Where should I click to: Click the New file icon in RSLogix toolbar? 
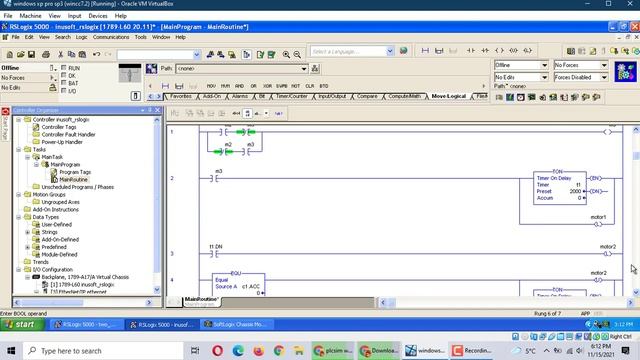click(x=9, y=54)
